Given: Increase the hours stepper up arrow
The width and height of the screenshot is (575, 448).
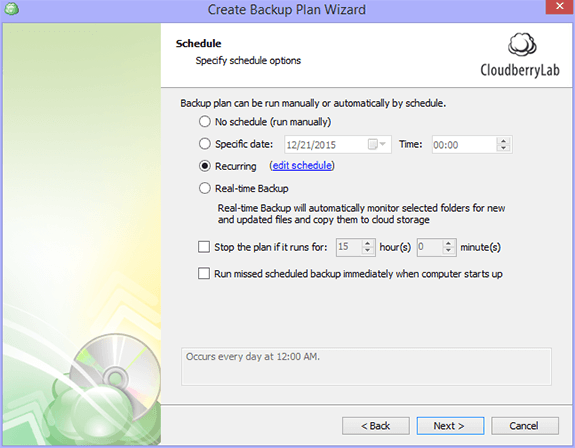Looking at the screenshot, I should [x=367, y=243].
